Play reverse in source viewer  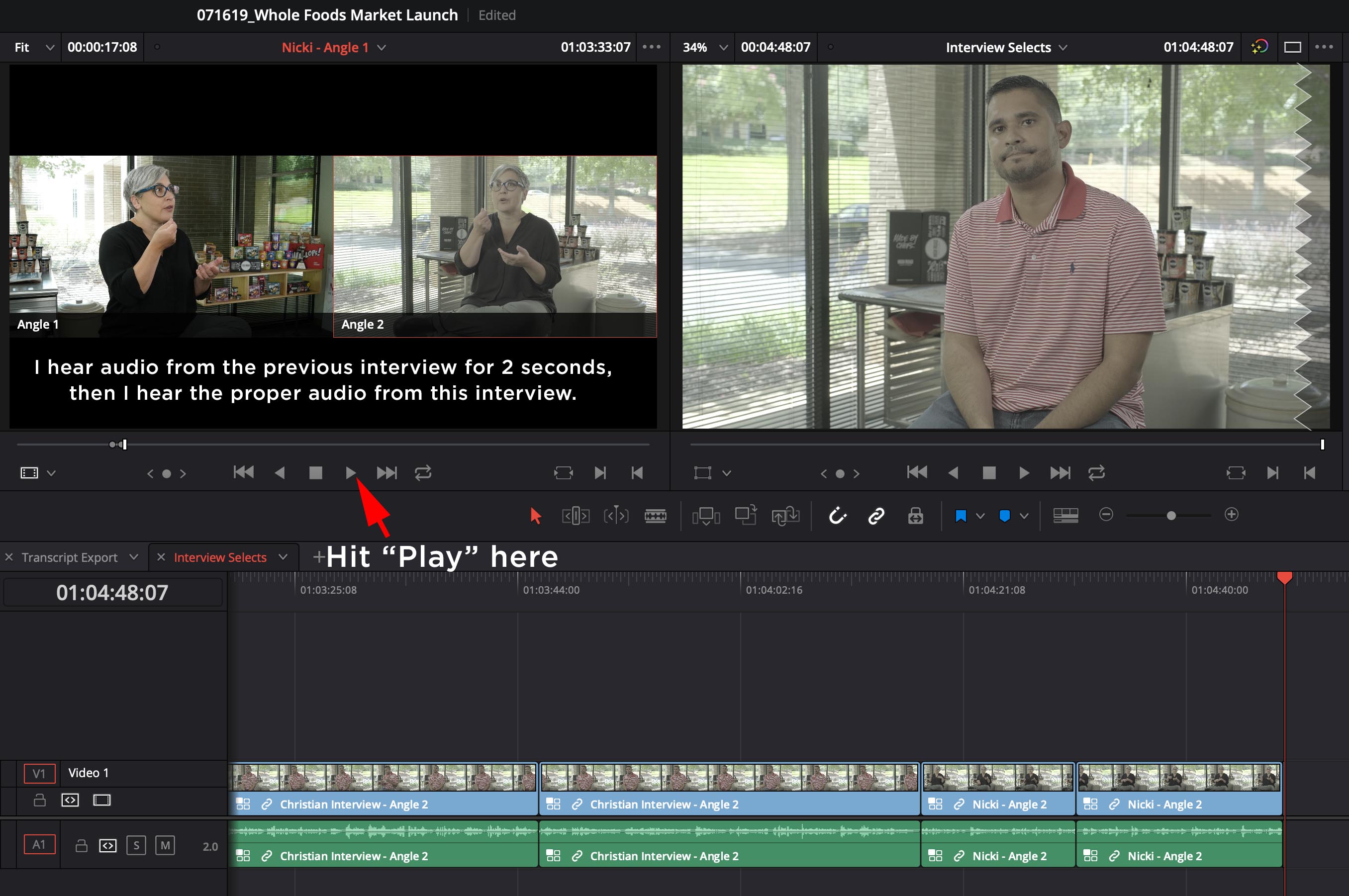[x=280, y=472]
